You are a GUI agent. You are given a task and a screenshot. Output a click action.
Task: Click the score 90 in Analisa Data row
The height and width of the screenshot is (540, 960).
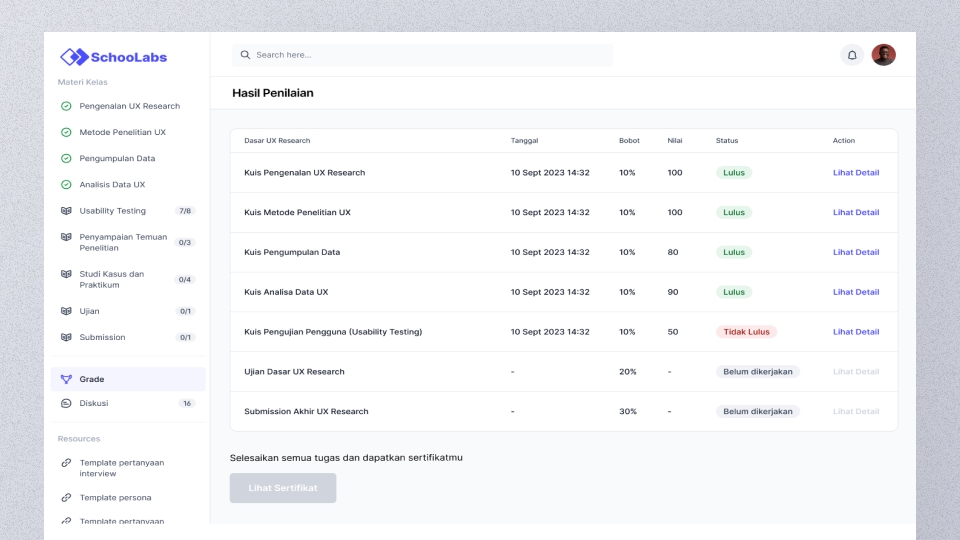click(673, 292)
